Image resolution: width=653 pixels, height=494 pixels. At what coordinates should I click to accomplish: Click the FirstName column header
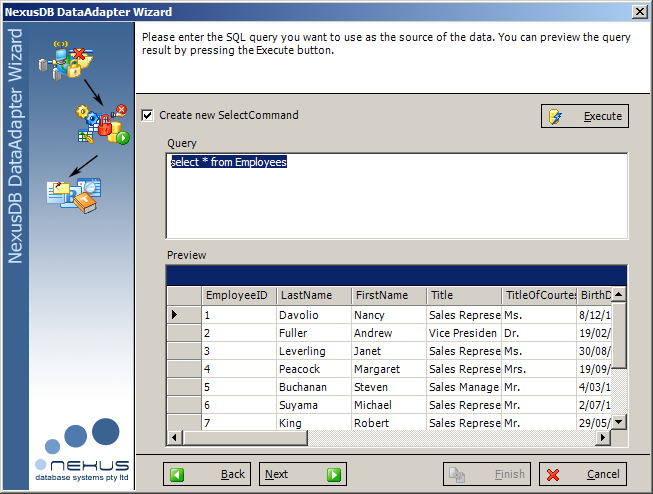[389, 296]
